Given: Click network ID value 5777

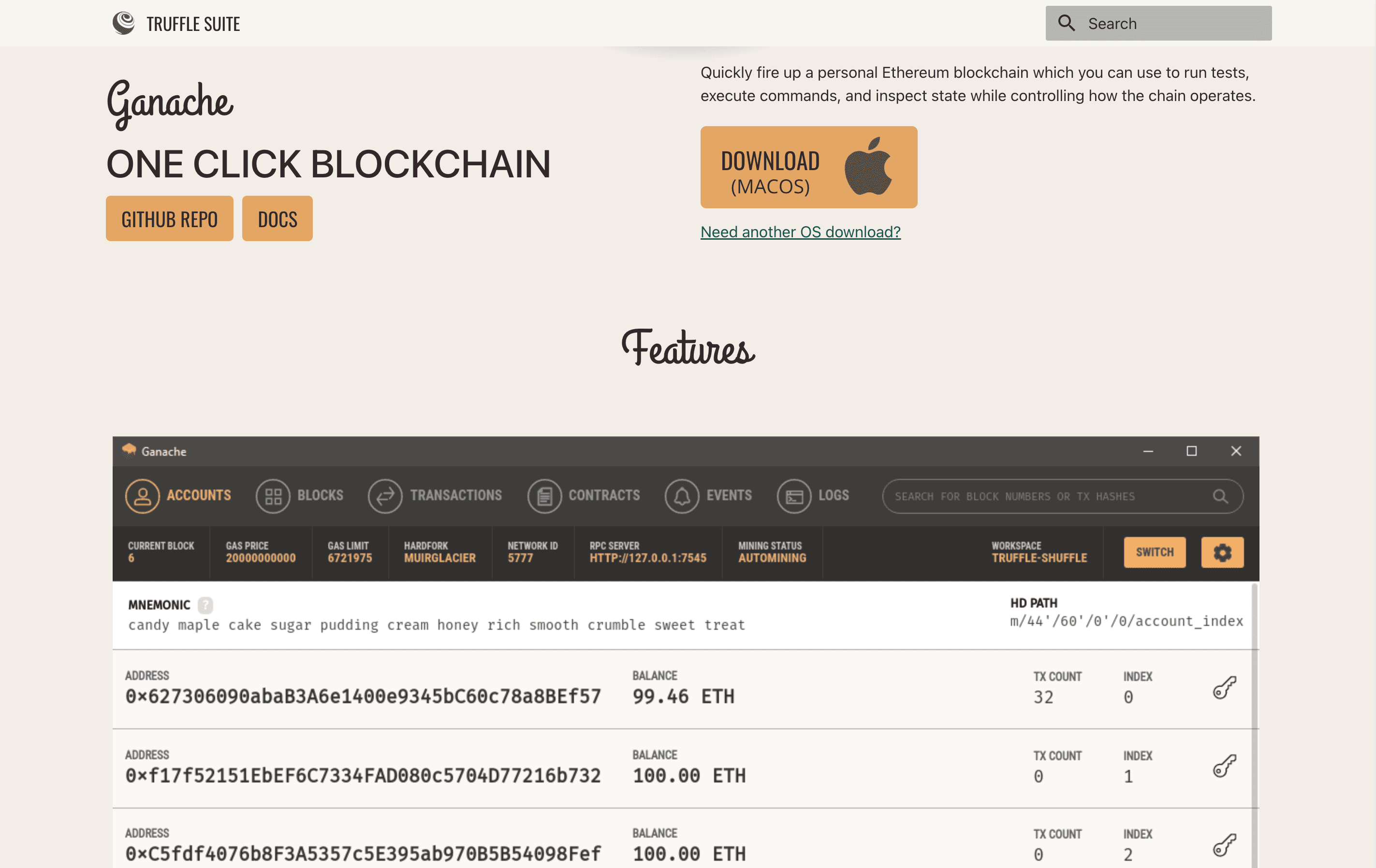Looking at the screenshot, I should click(520, 558).
